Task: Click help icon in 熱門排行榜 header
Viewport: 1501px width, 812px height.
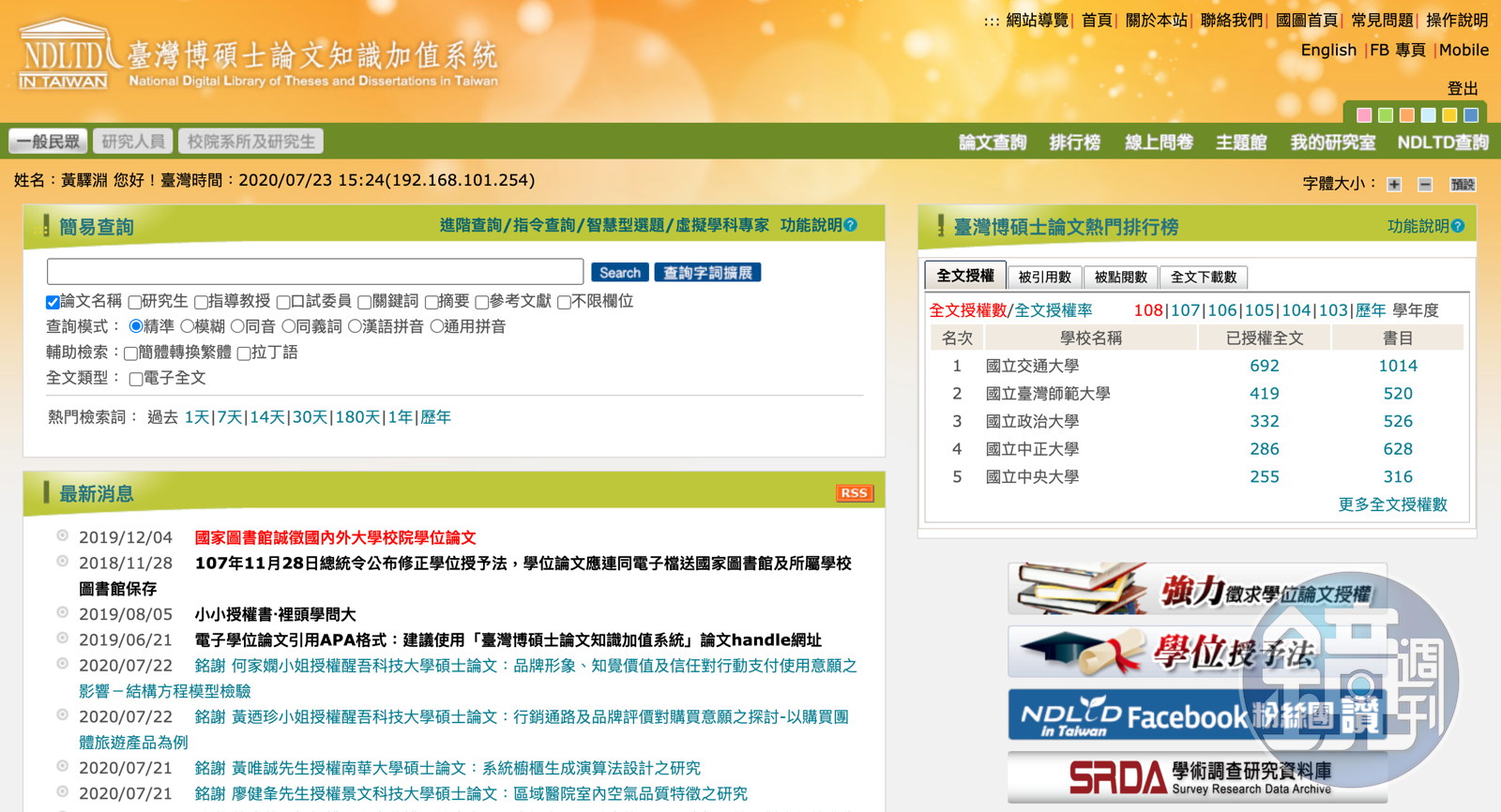Action: tap(1458, 226)
